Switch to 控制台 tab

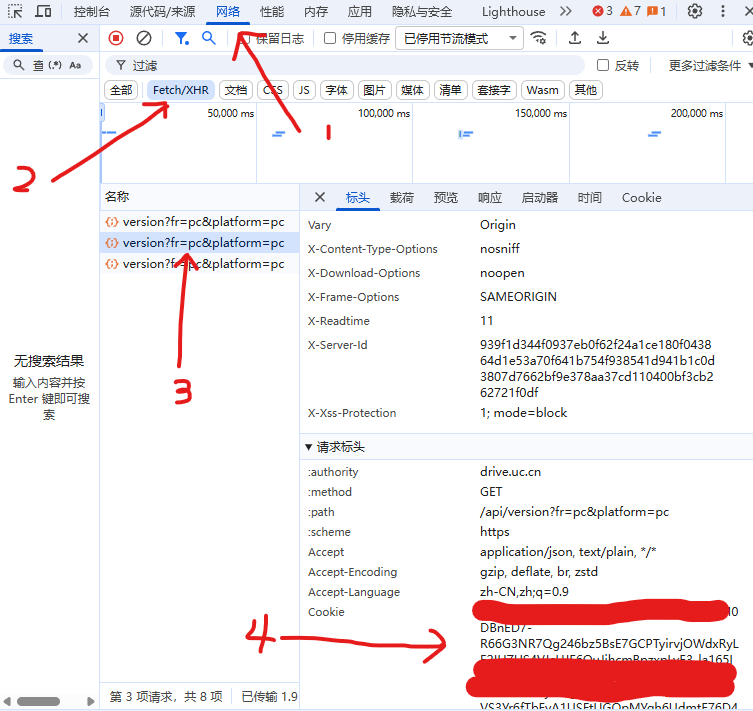tap(91, 12)
